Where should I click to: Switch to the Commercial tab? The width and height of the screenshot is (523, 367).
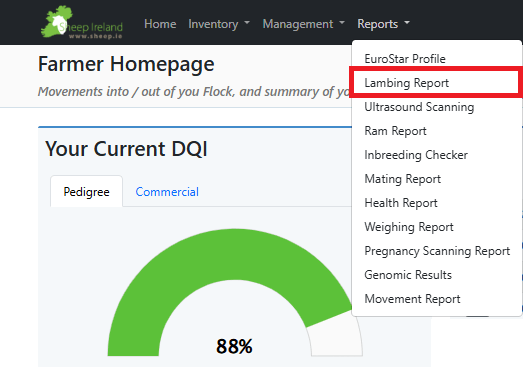tap(167, 192)
